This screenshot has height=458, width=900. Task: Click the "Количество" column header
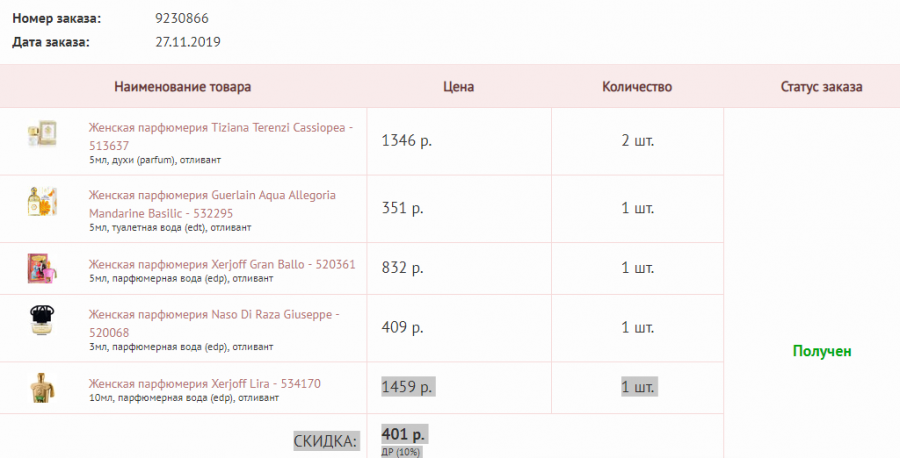tap(637, 87)
